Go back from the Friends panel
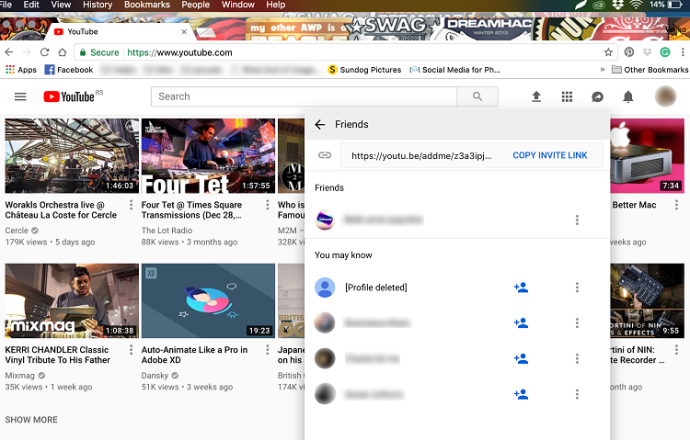The width and height of the screenshot is (690, 440). pos(320,125)
